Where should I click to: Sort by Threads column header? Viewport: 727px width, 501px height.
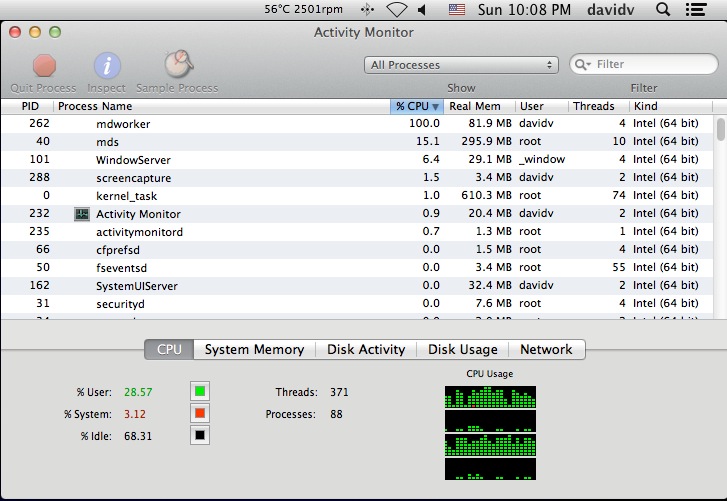599,106
